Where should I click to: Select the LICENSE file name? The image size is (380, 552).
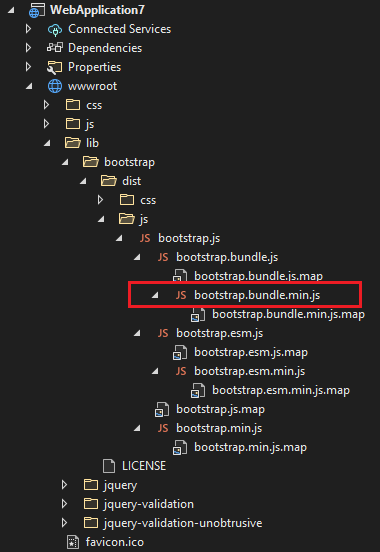tap(144, 466)
